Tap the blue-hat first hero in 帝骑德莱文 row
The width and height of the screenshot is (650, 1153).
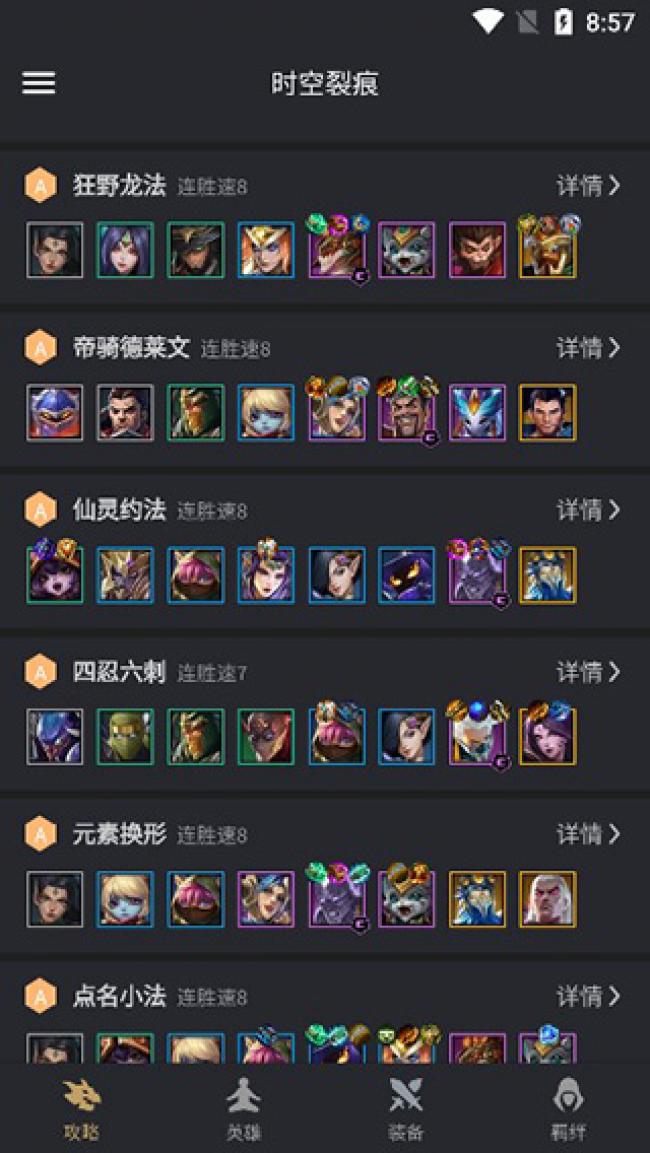coord(55,413)
